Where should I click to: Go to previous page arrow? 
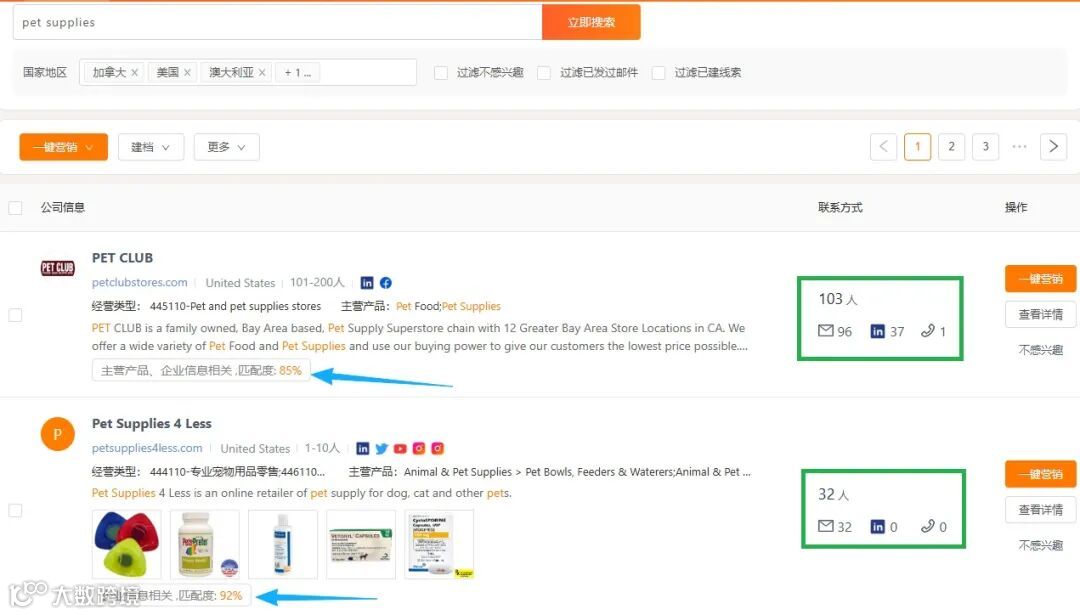pos(884,146)
